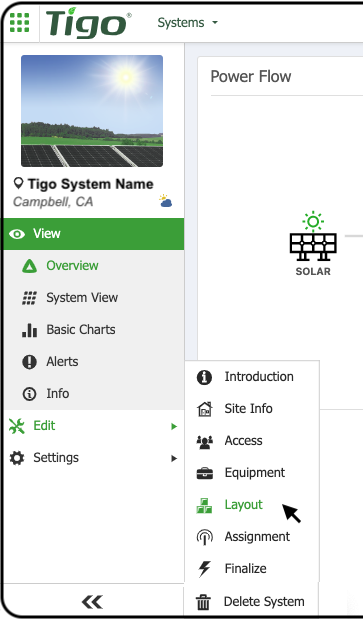Click the Site Info house icon

[204, 409]
